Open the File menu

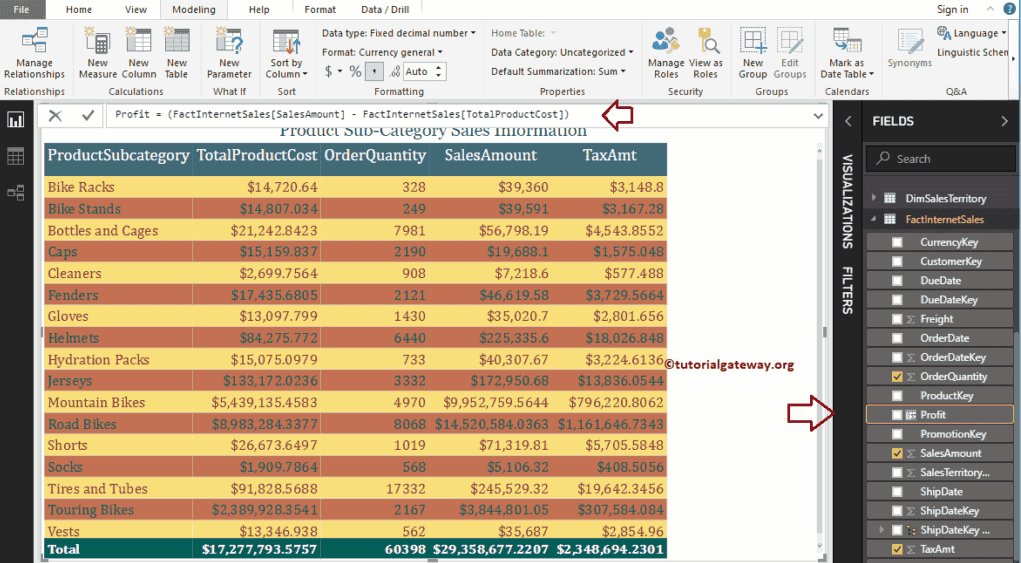coord(21,9)
